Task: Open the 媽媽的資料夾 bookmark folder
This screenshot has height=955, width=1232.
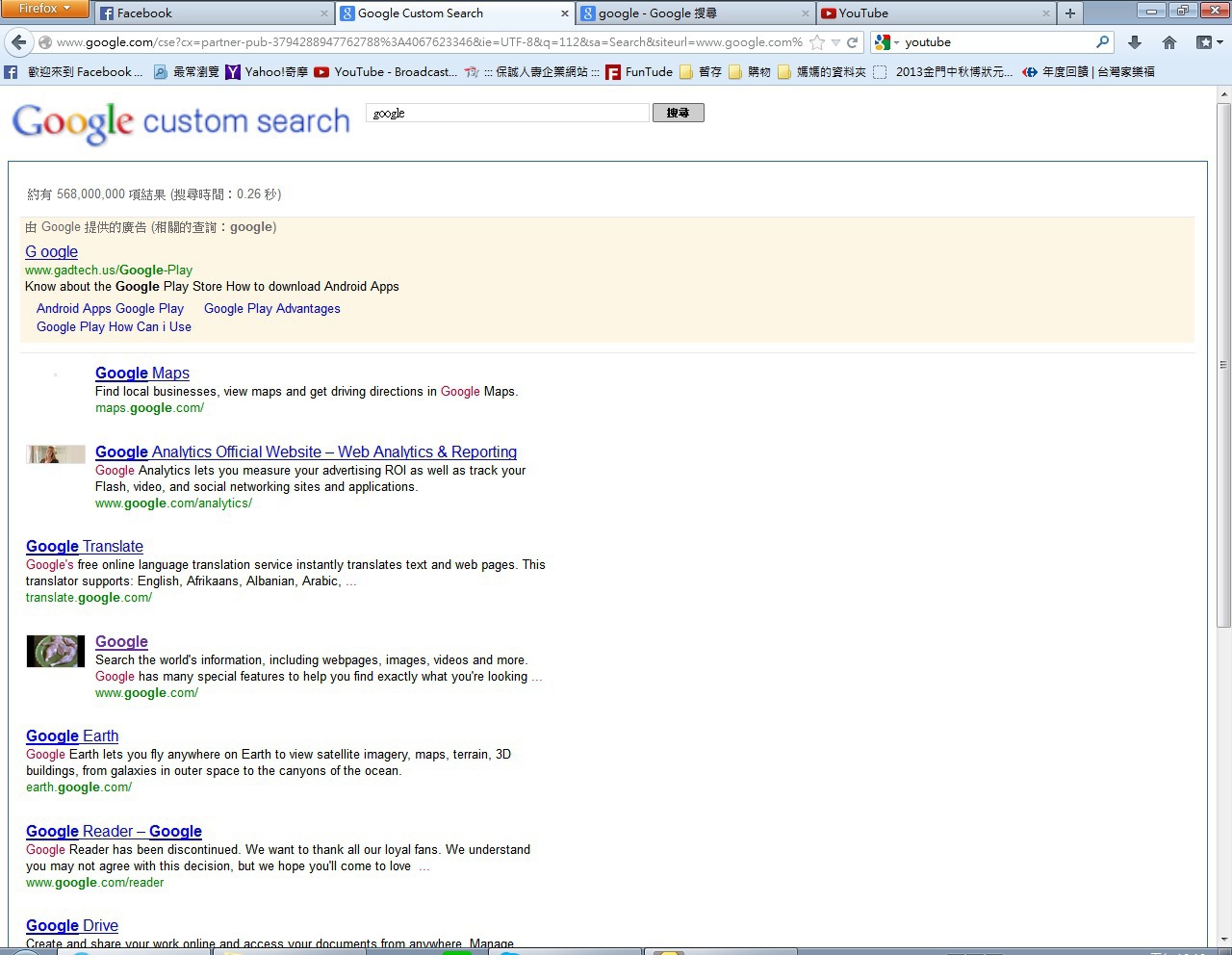Action: [822, 72]
